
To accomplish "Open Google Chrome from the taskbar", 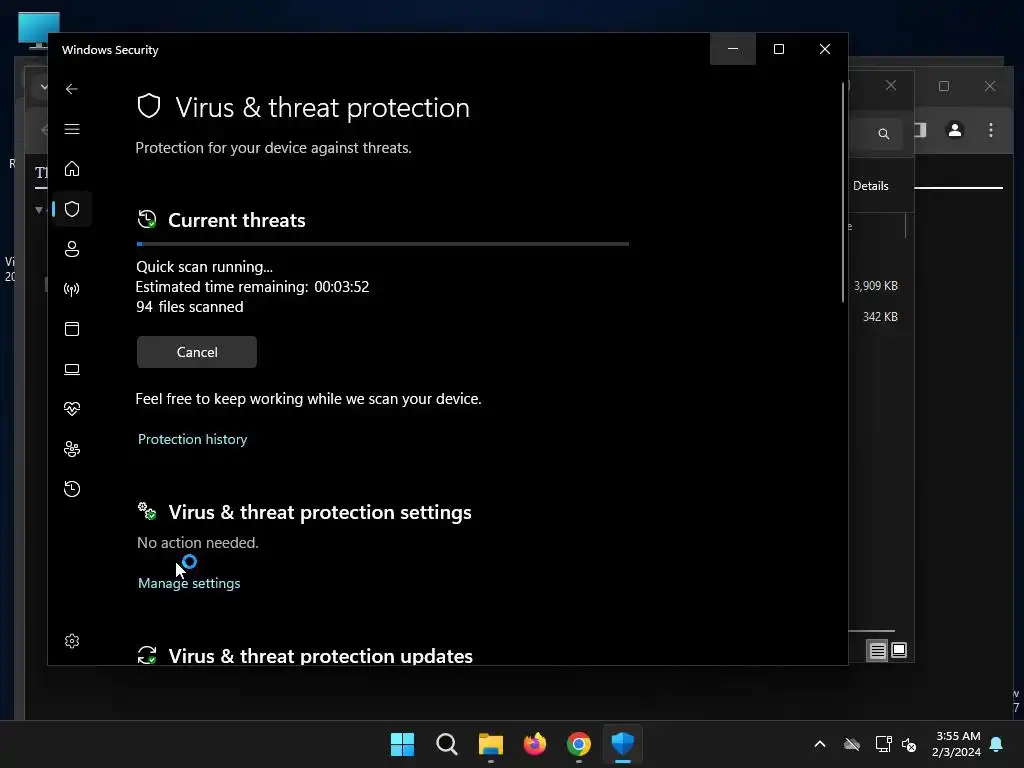I will tap(579, 744).
